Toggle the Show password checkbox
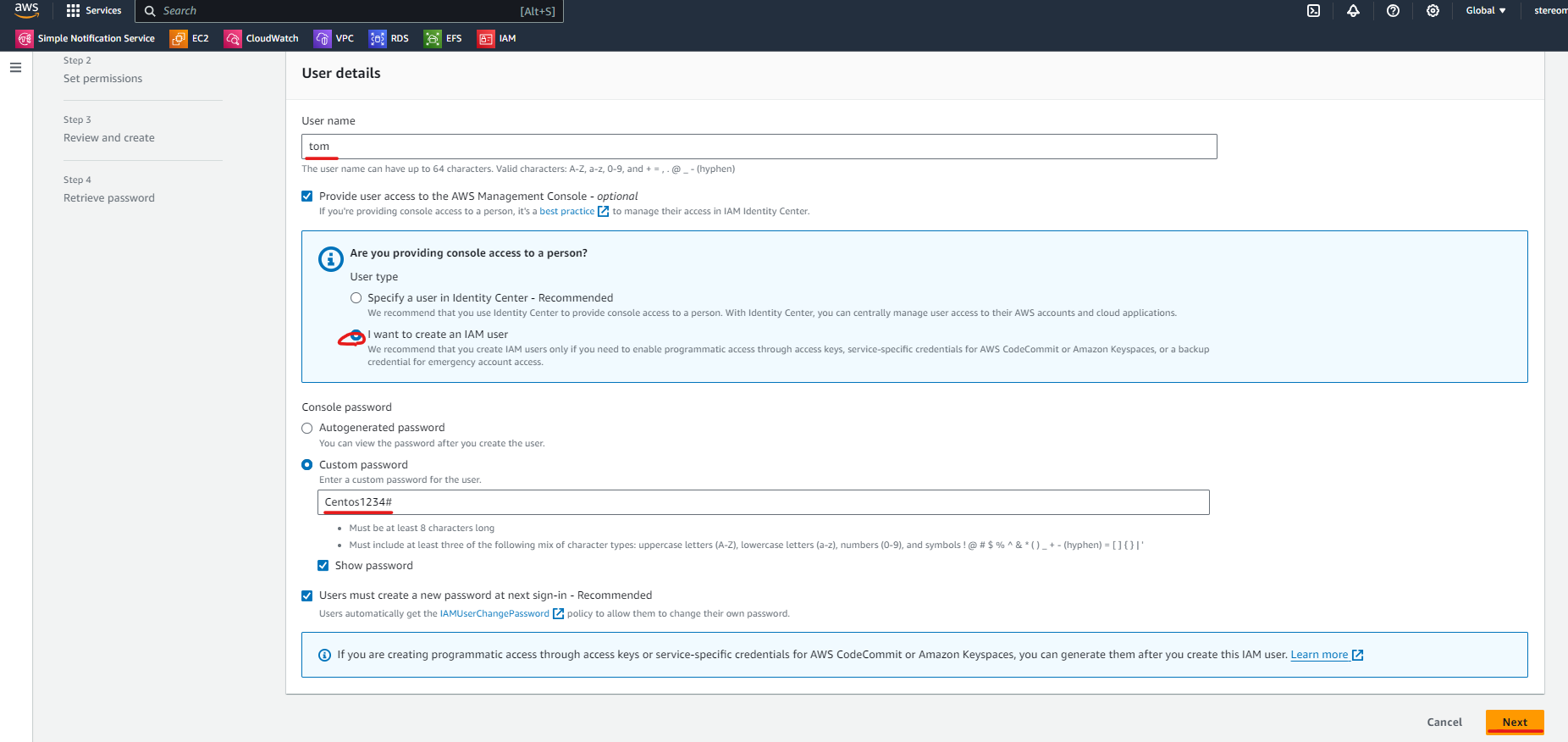1568x742 pixels. tap(323, 566)
